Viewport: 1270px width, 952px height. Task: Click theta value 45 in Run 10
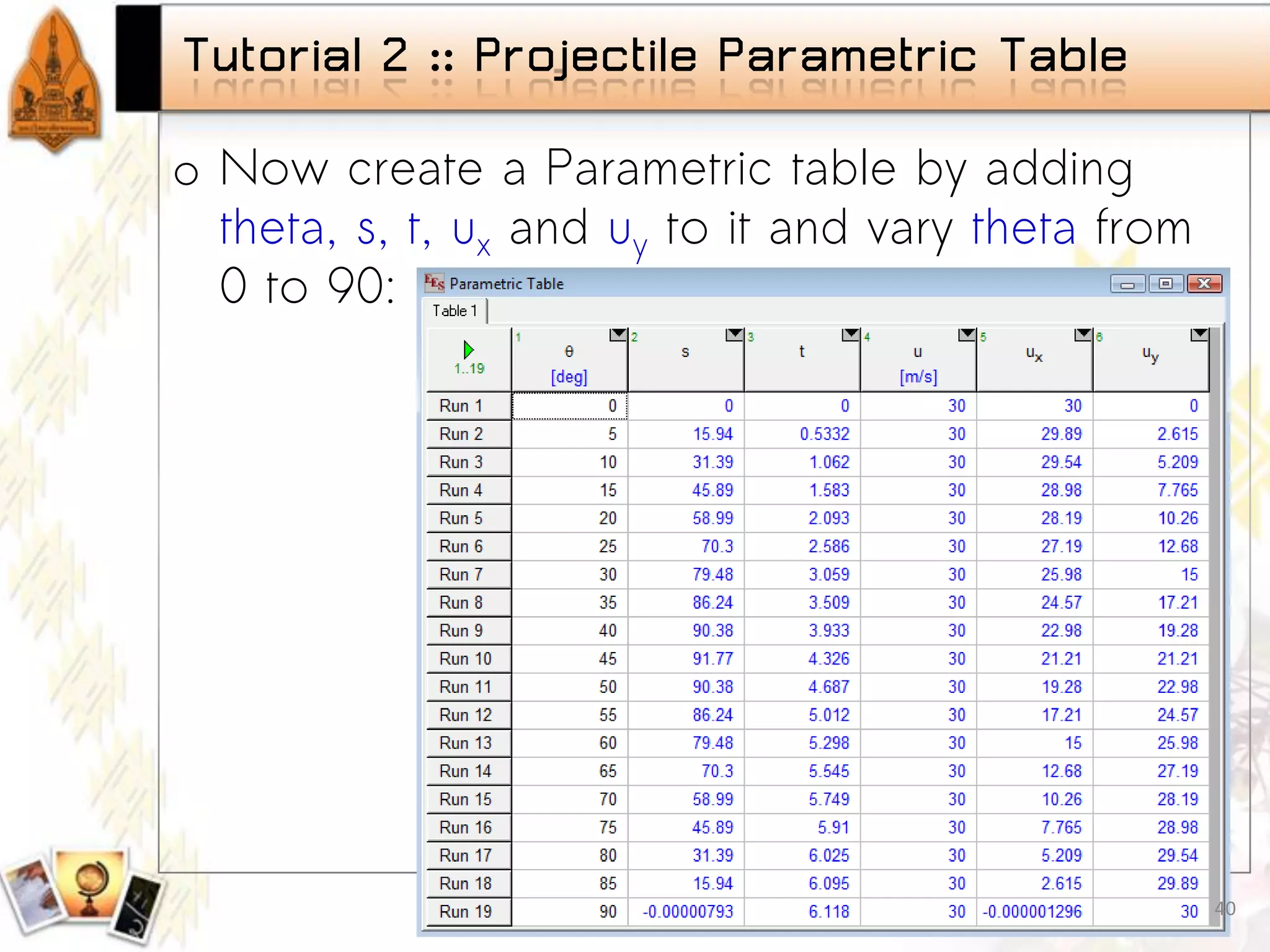click(x=608, y=659)
